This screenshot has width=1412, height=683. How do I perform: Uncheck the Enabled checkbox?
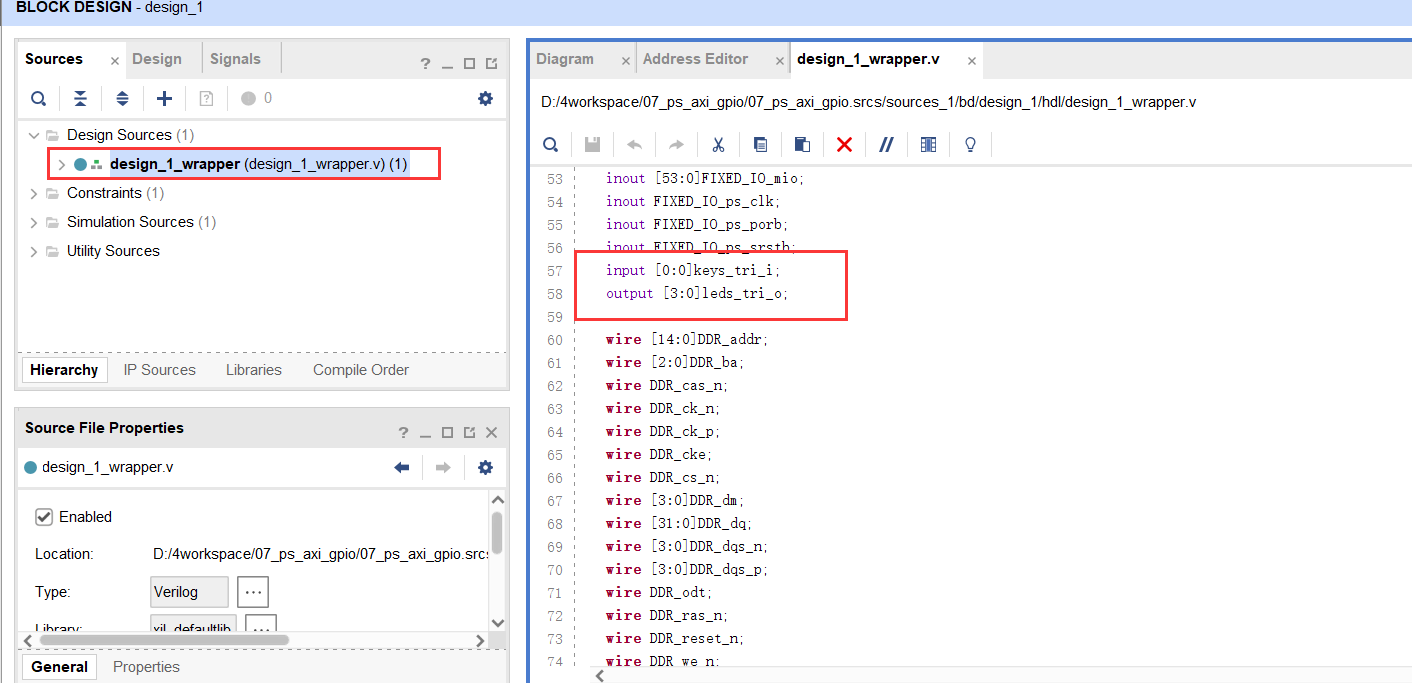pos(44,517)
